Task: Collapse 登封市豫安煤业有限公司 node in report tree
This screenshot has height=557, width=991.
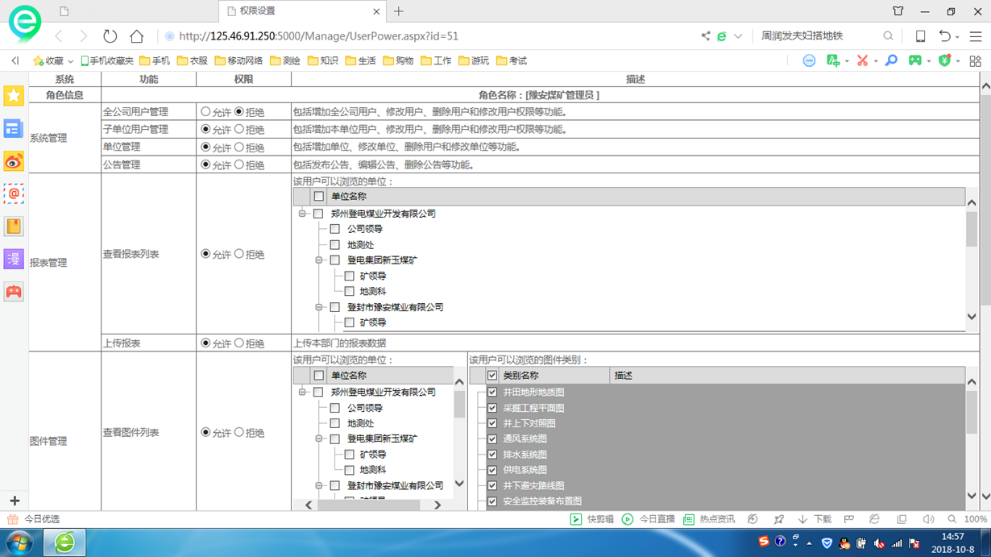Action: (x=319, y=307)
